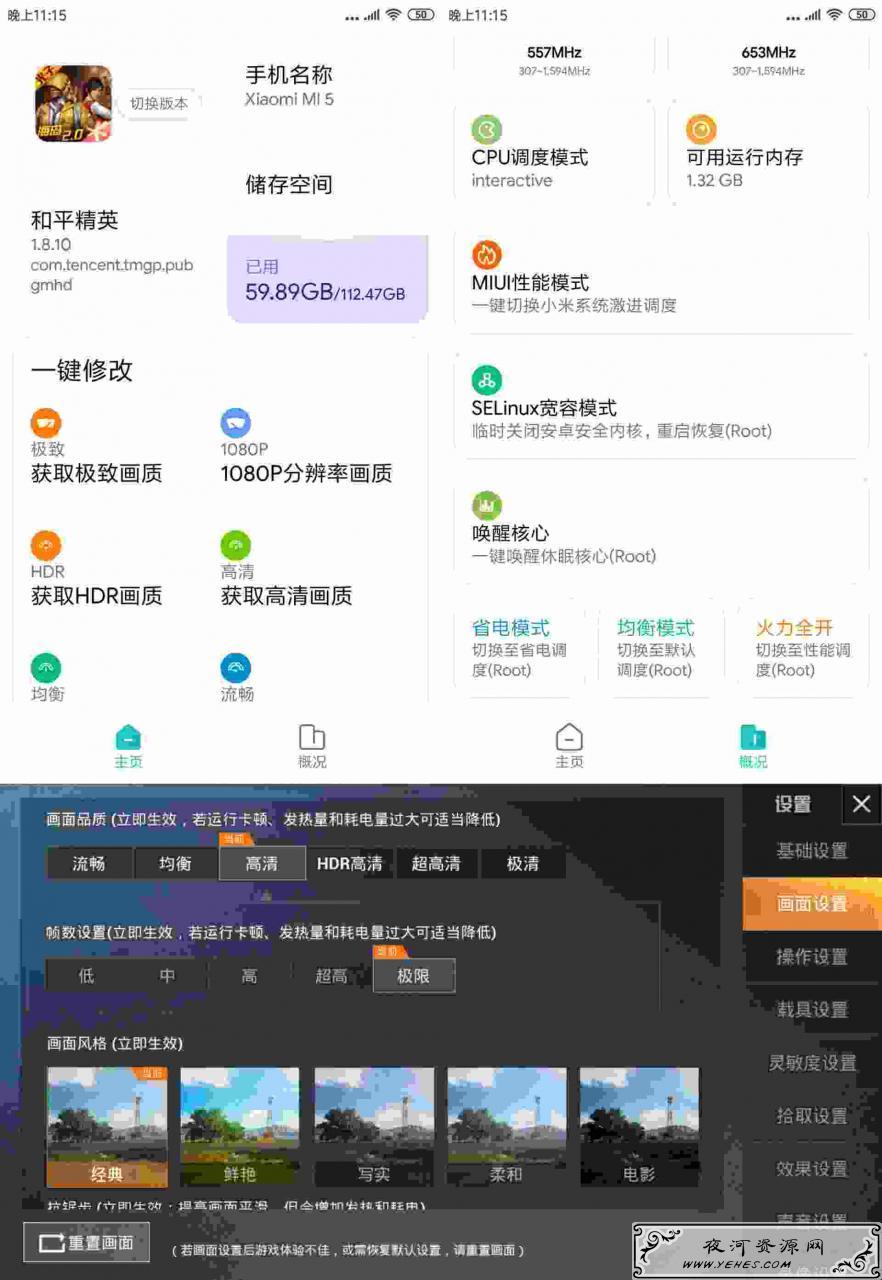Choose the 鲜艳 style thumbnail
The width and height of the screenshot is (882, 1280).
(240, 1127)
